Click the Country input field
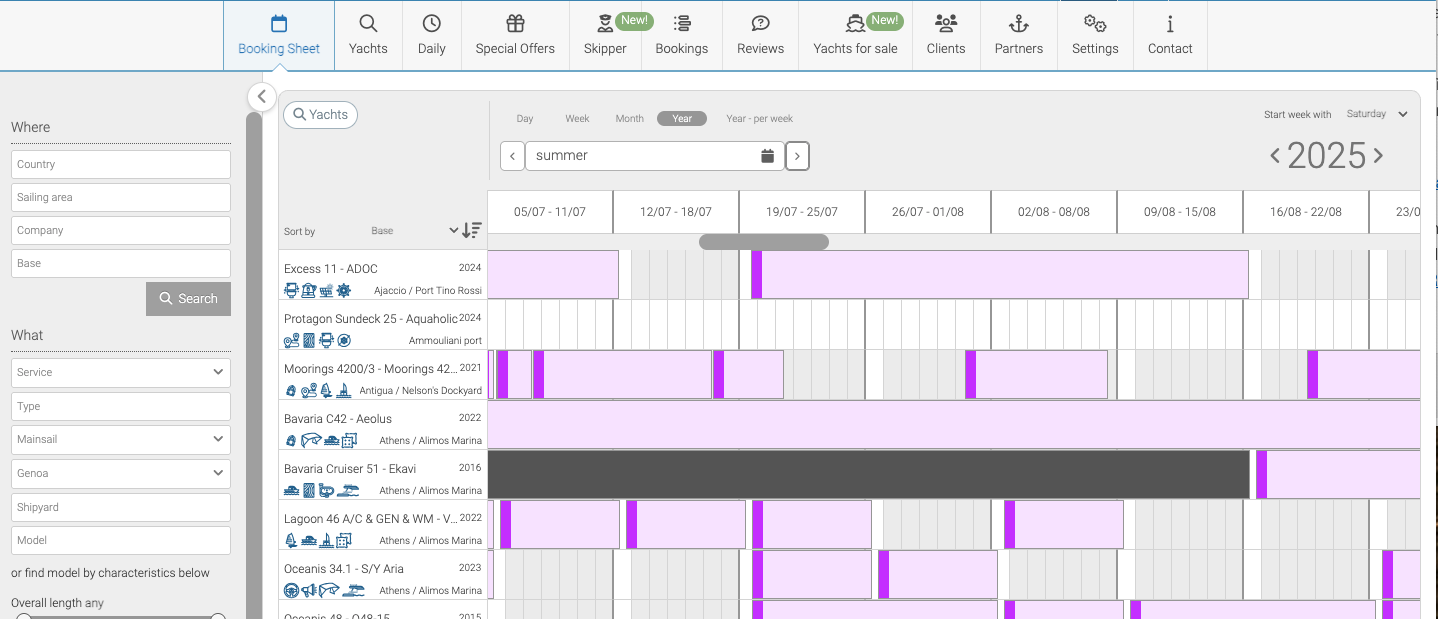Image resolution: width=1438 pixels, height=619 pixels. coord(121,164)
